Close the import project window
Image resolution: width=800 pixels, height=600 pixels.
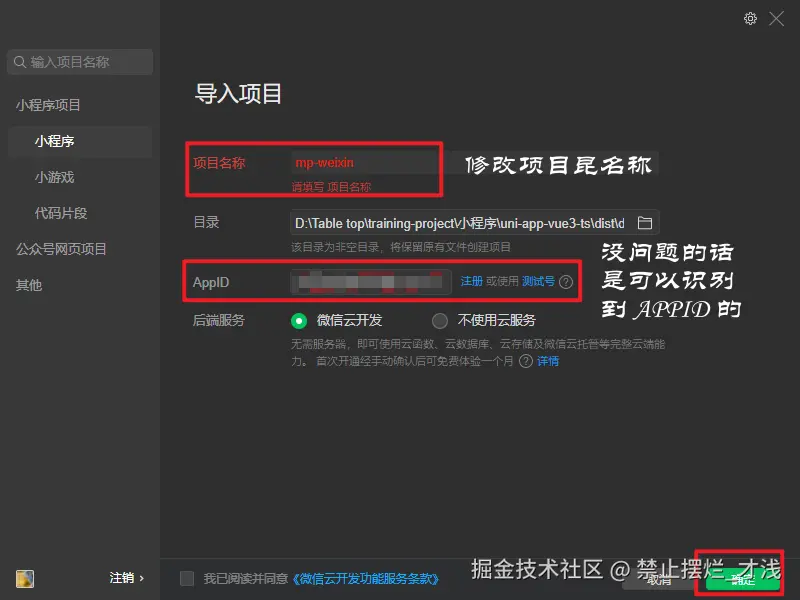(777, 19)
